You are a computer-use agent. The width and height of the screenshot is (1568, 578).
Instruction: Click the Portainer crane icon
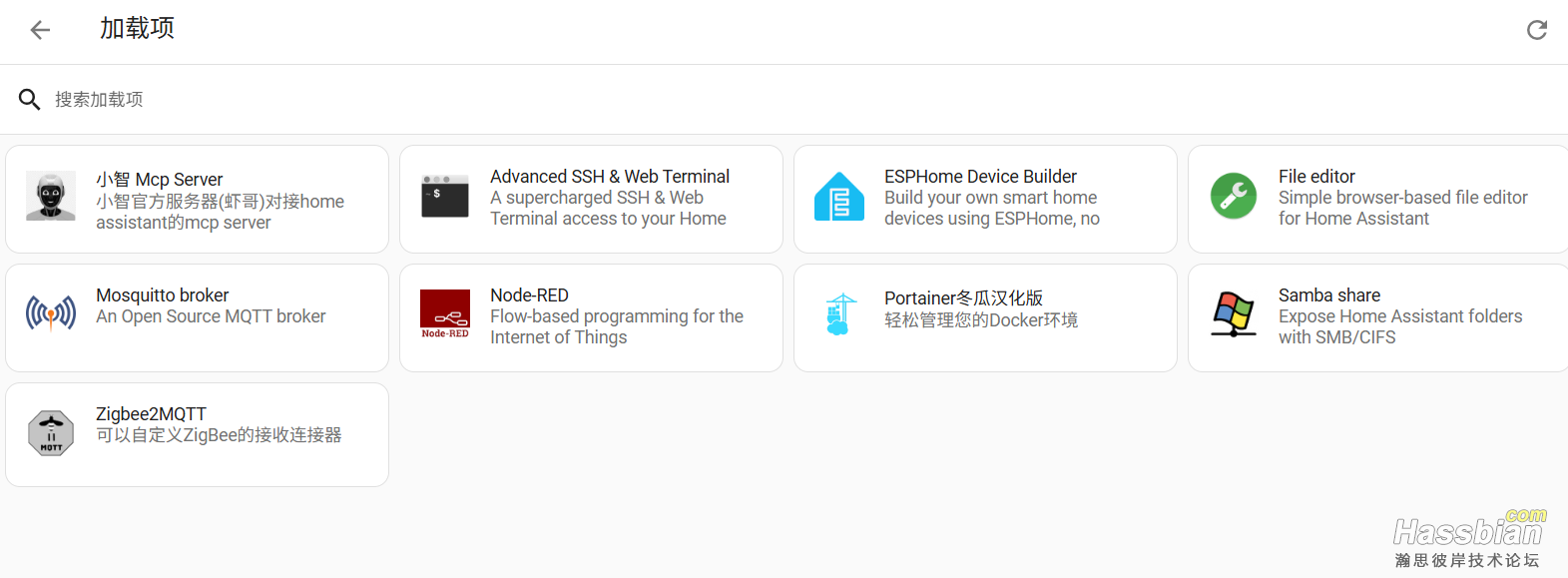coord(839,314)
